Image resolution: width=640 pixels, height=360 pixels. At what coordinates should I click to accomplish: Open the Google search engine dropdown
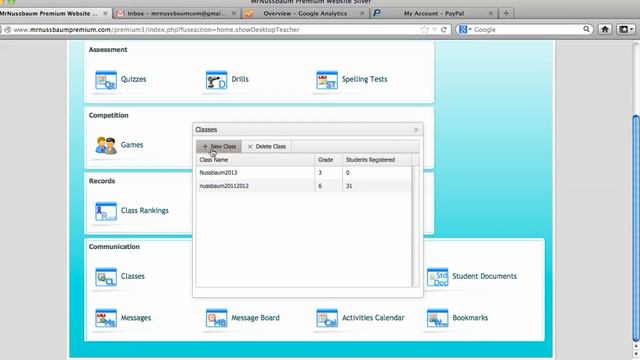click(x=464, y=29)
